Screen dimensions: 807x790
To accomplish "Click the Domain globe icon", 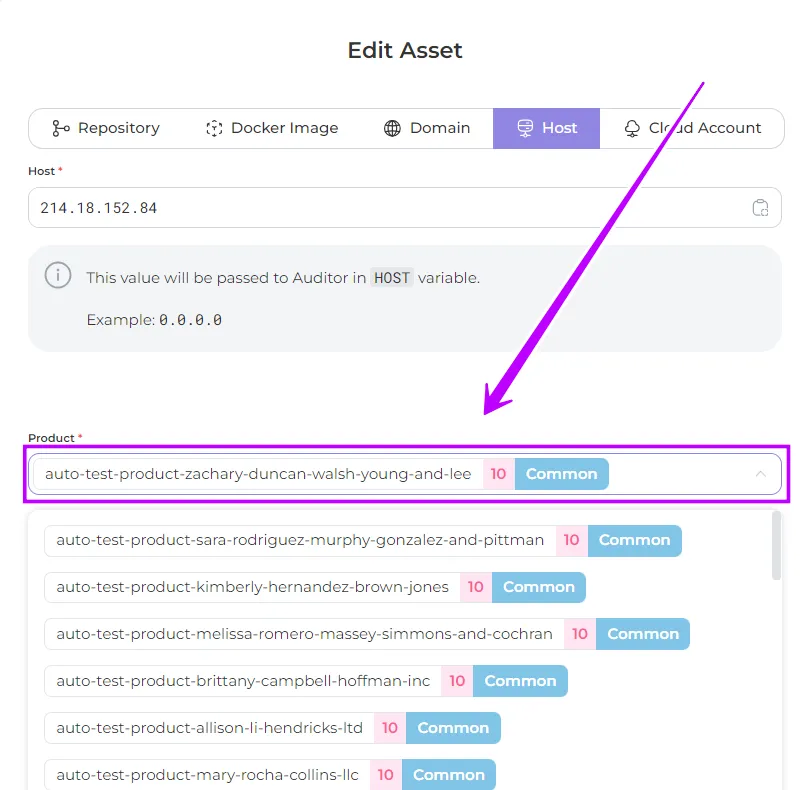I will click(x=393, y=128).
